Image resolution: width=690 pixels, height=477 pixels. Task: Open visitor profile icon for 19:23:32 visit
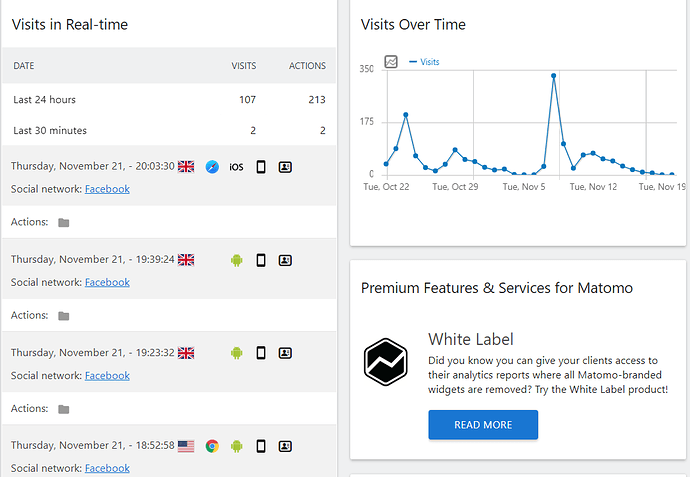coord(285,353)
